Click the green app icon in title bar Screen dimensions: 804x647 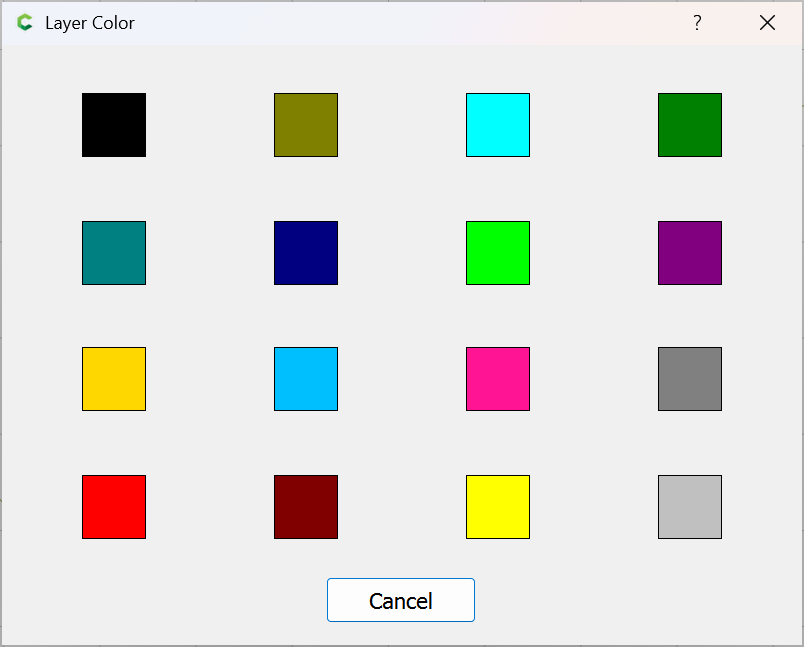[25, 23]
